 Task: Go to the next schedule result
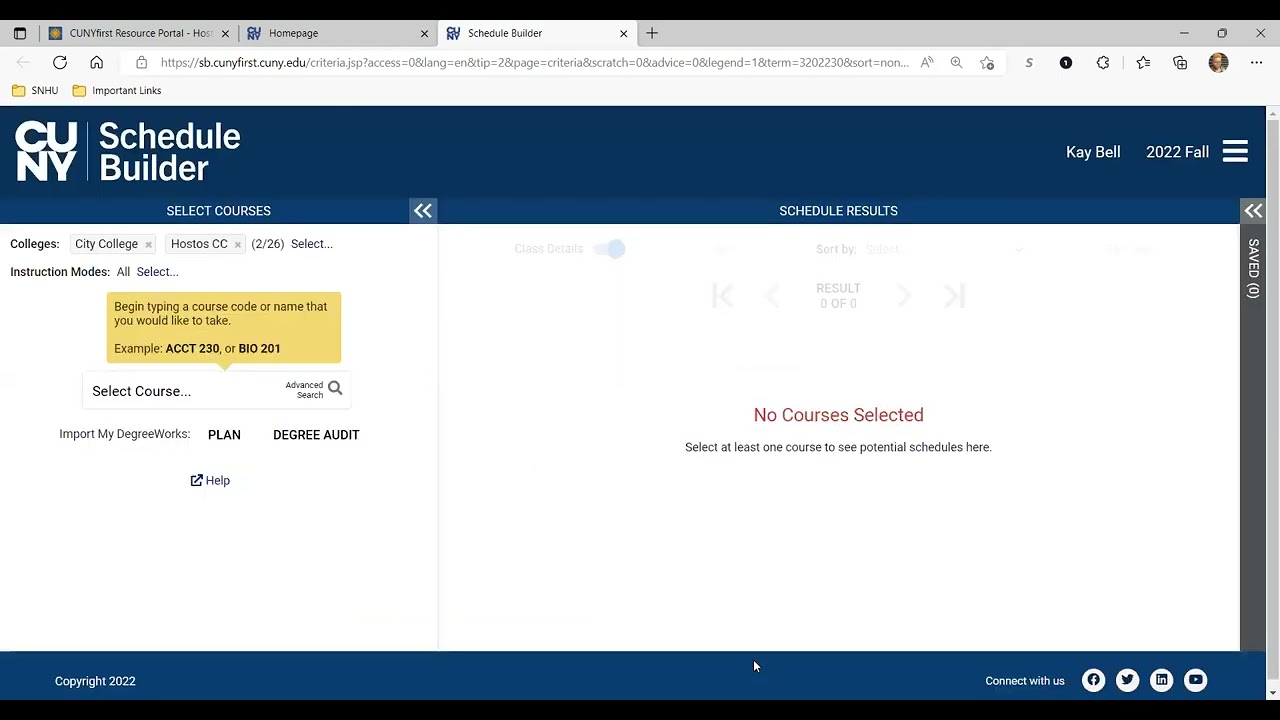pyautogui.click(x=904, y=296)
